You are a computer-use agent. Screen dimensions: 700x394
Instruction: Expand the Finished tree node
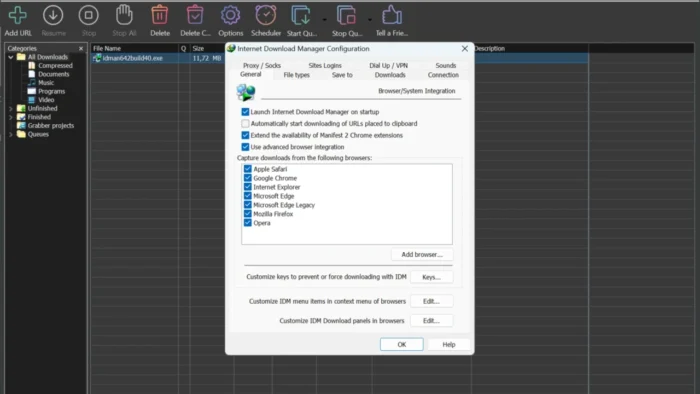(11, 117)
